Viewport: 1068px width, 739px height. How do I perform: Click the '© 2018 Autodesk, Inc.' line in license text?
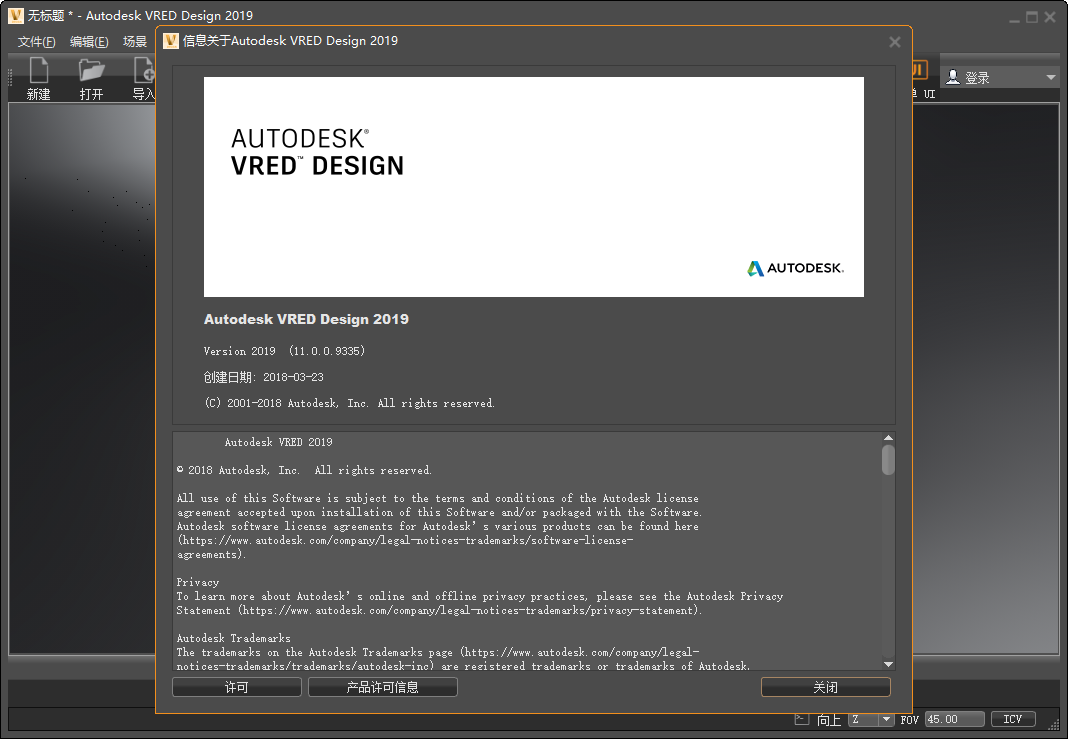pyautogui.click(x=304, y=470)
